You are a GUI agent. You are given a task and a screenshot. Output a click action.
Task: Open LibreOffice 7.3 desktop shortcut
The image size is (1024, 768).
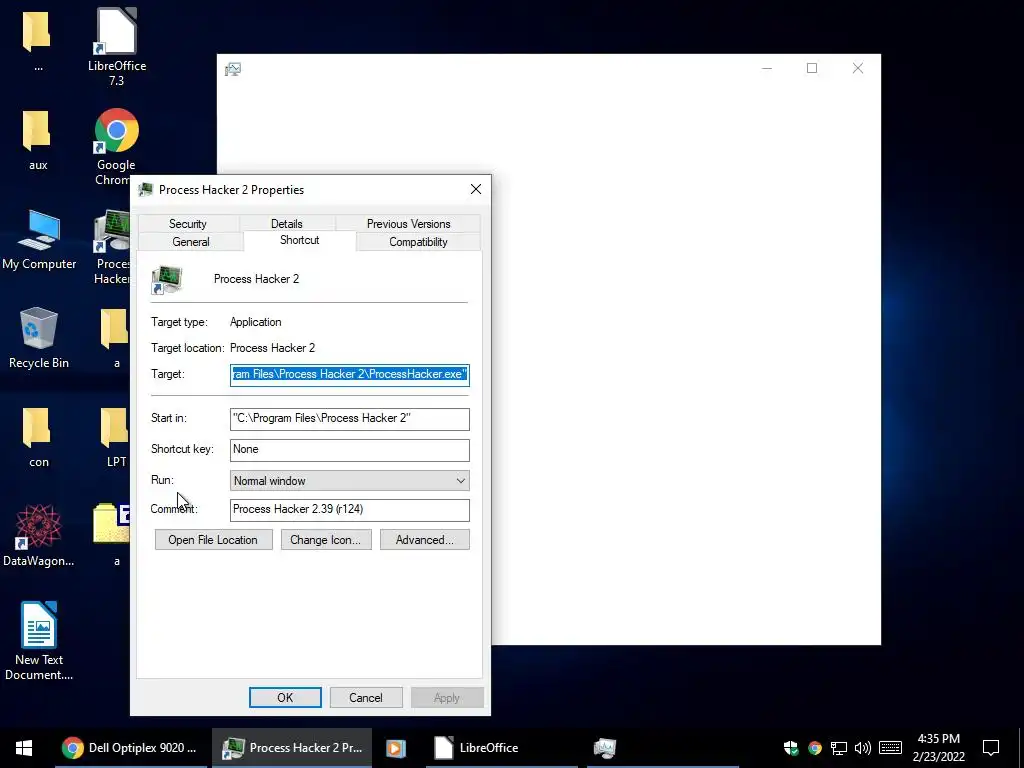coord(116,47)
